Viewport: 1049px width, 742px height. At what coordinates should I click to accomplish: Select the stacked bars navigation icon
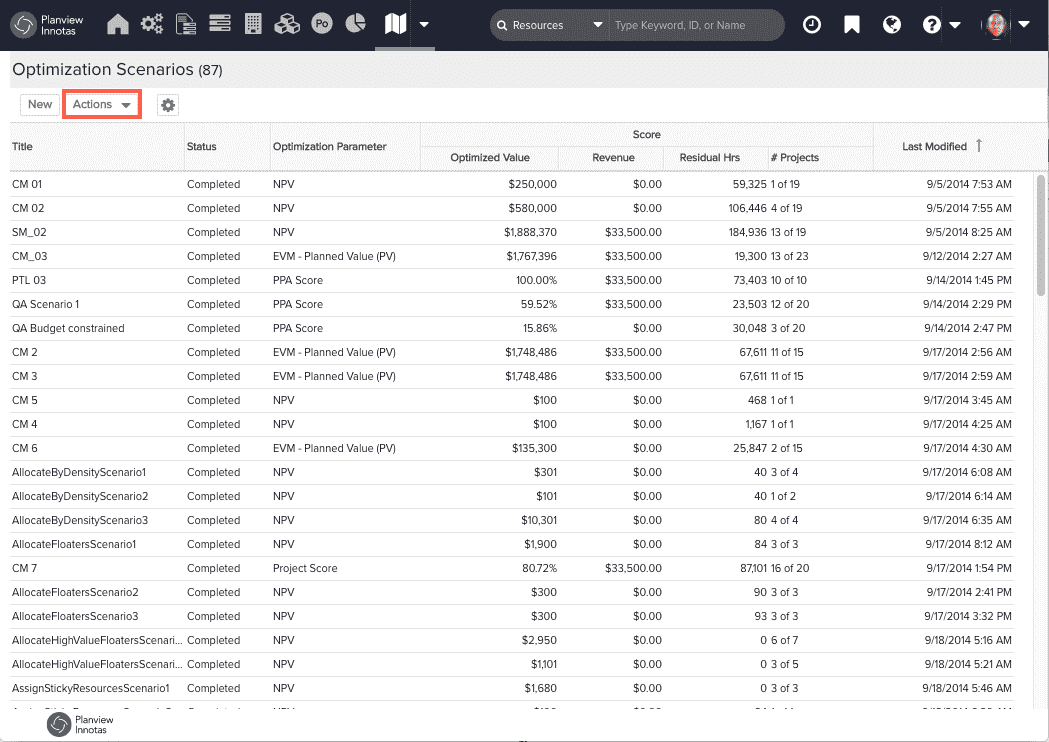click(219, 24)
